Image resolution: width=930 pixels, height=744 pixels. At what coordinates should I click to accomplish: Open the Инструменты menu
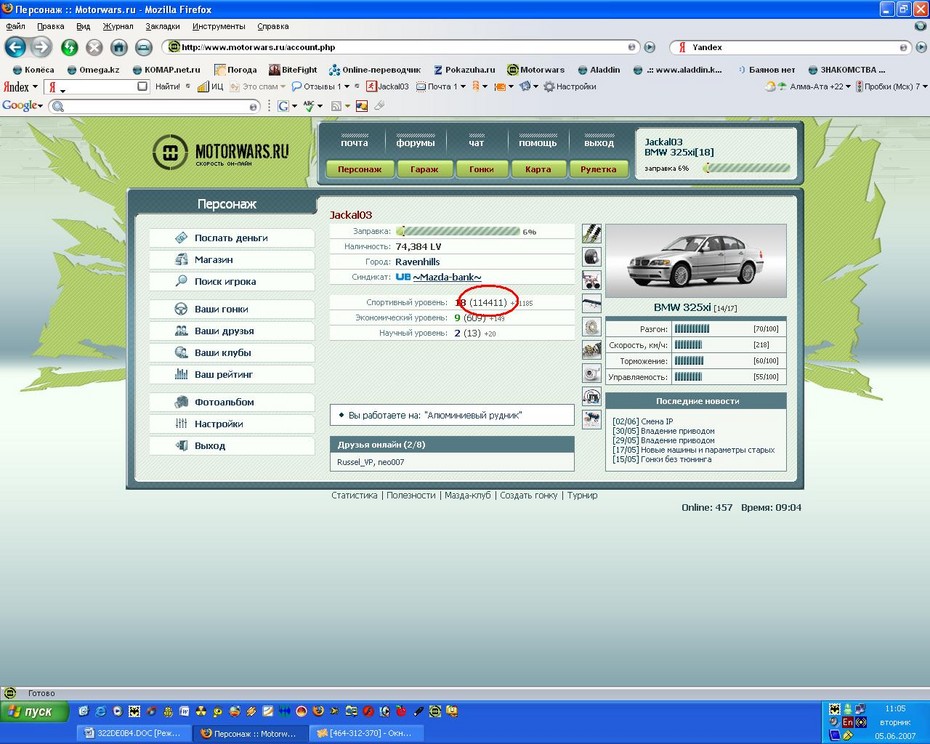(x=218, y=27)
